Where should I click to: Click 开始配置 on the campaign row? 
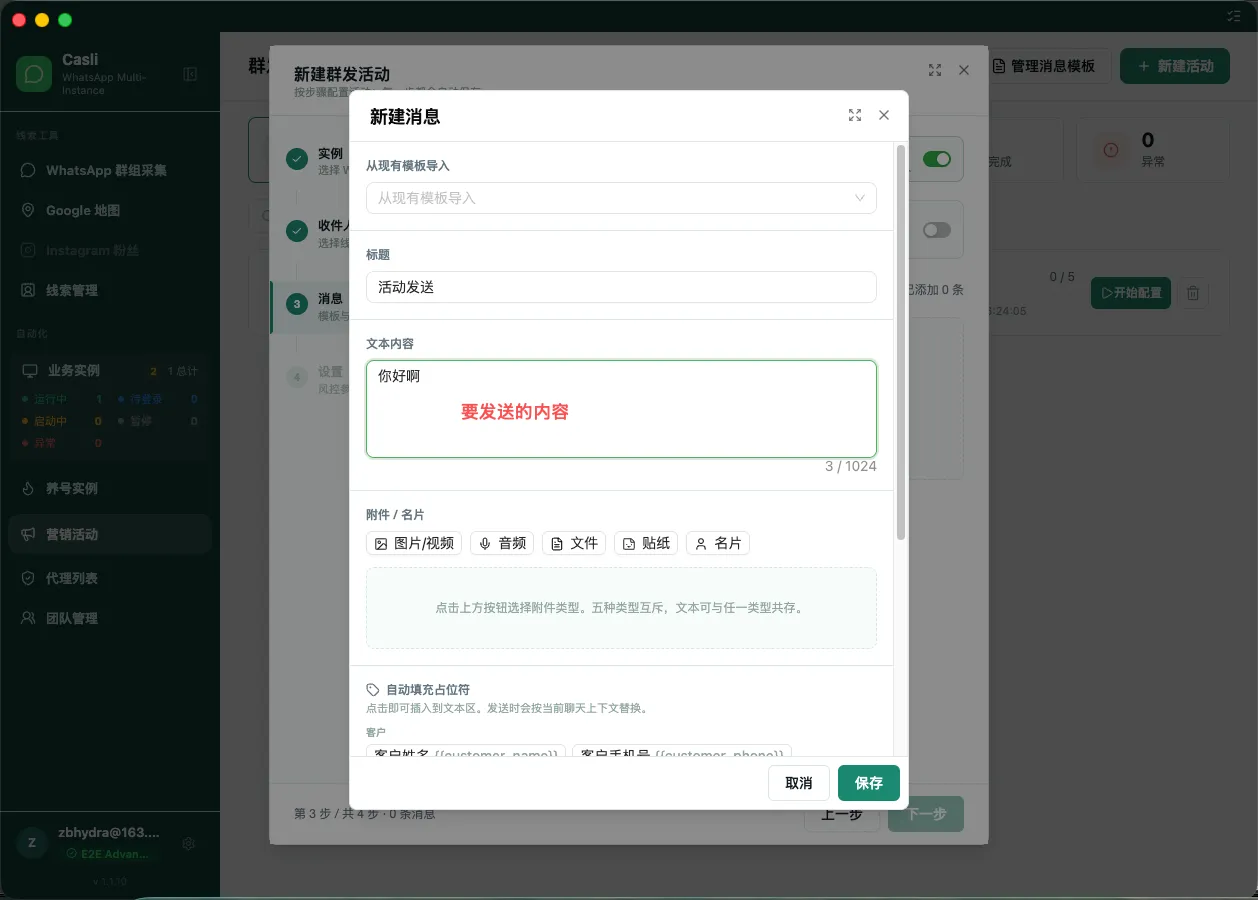coord(1131,293)
